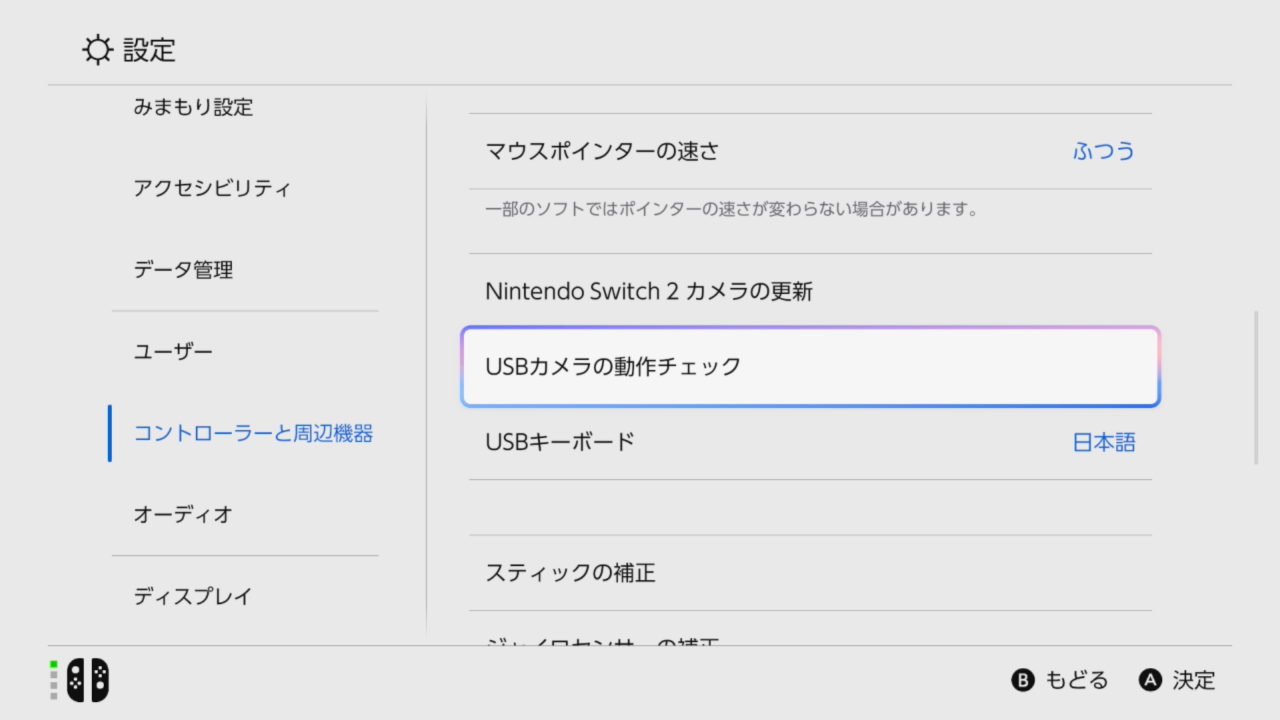Image resolution: width=1280 pixels, height=720 pixels.
Task: Go to ユーザー settings
Action: point(173,352)
